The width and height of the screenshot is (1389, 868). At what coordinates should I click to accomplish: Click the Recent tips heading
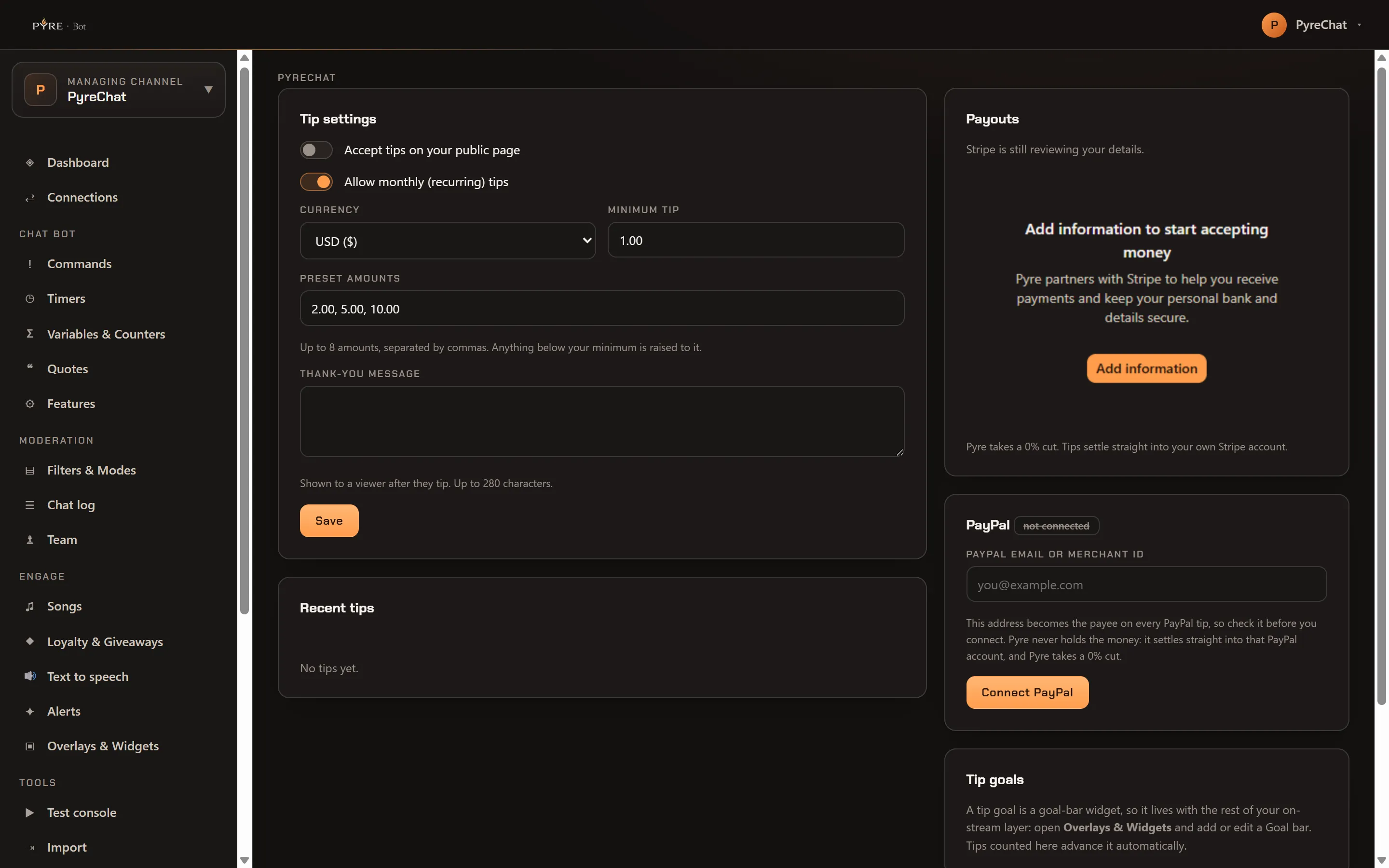(x=337, y=608)
